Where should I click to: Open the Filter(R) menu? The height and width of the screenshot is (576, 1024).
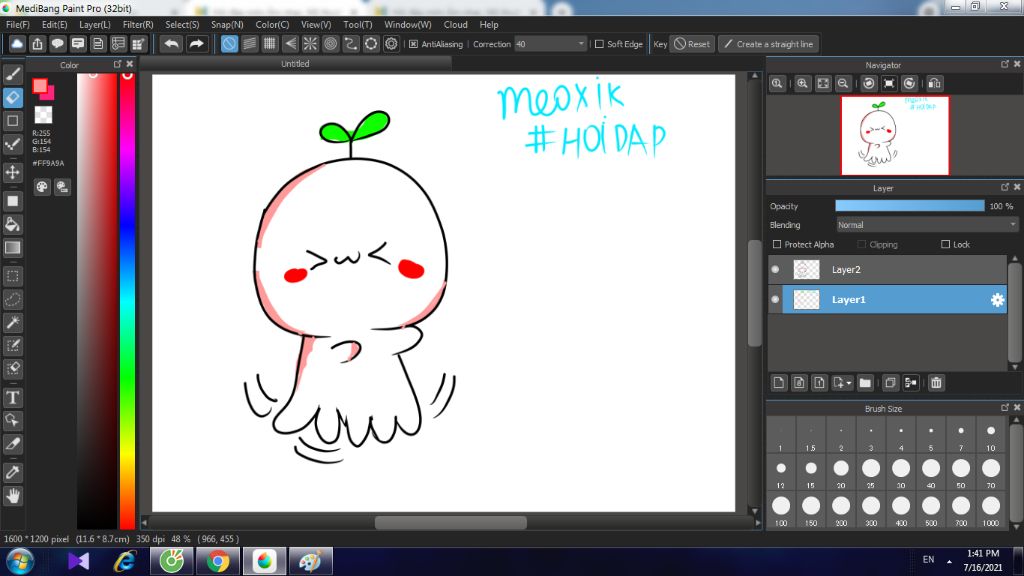(x=138, y=24)
